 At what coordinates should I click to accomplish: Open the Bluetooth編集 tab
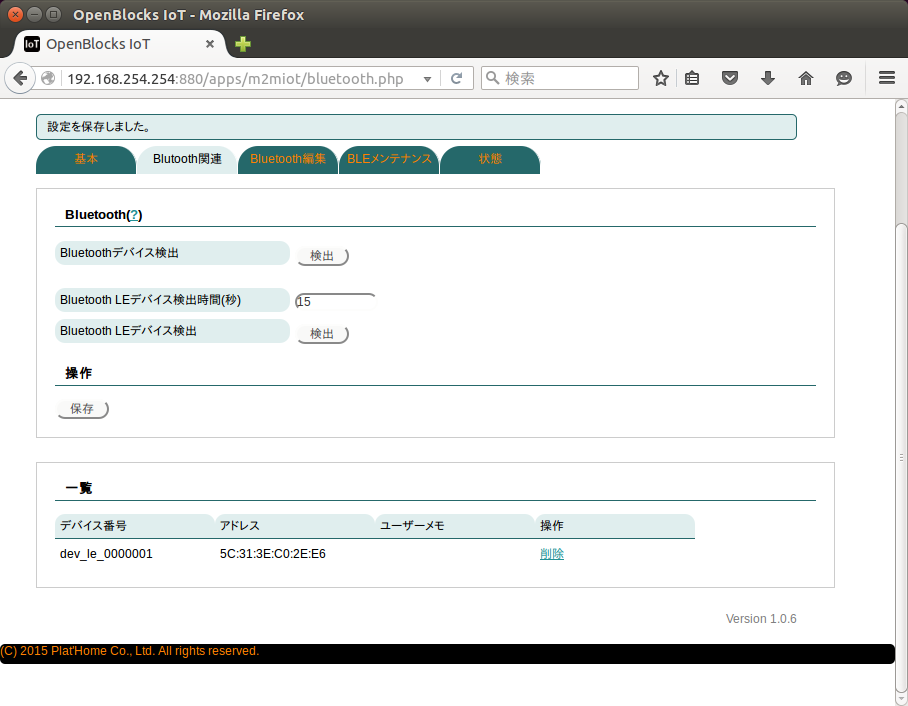[288, 159]
